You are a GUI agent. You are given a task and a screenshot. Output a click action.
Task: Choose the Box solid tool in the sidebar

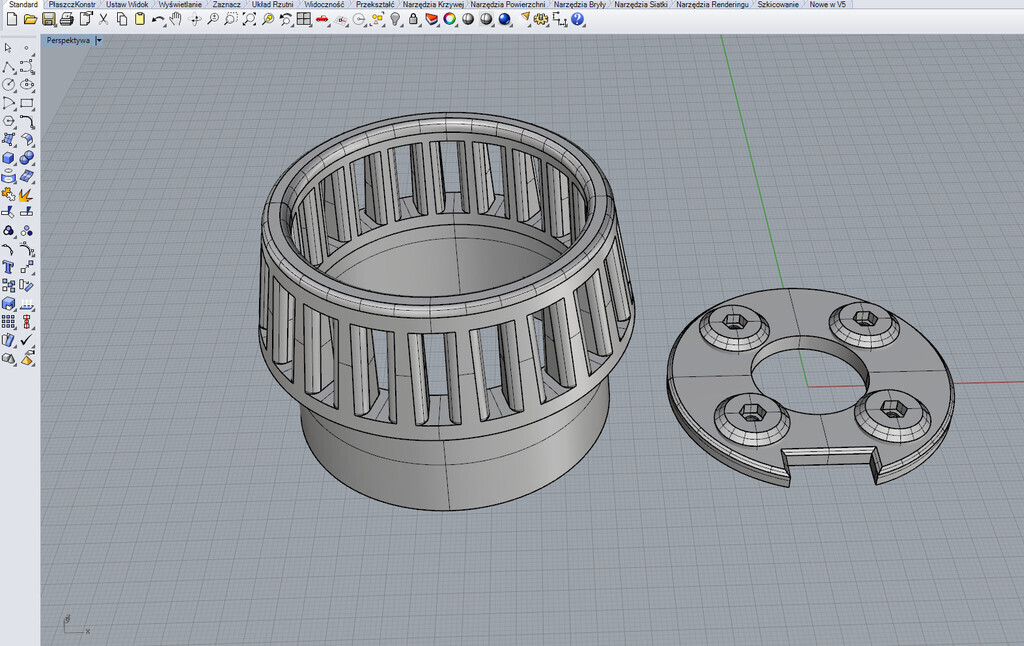[9, 158]
